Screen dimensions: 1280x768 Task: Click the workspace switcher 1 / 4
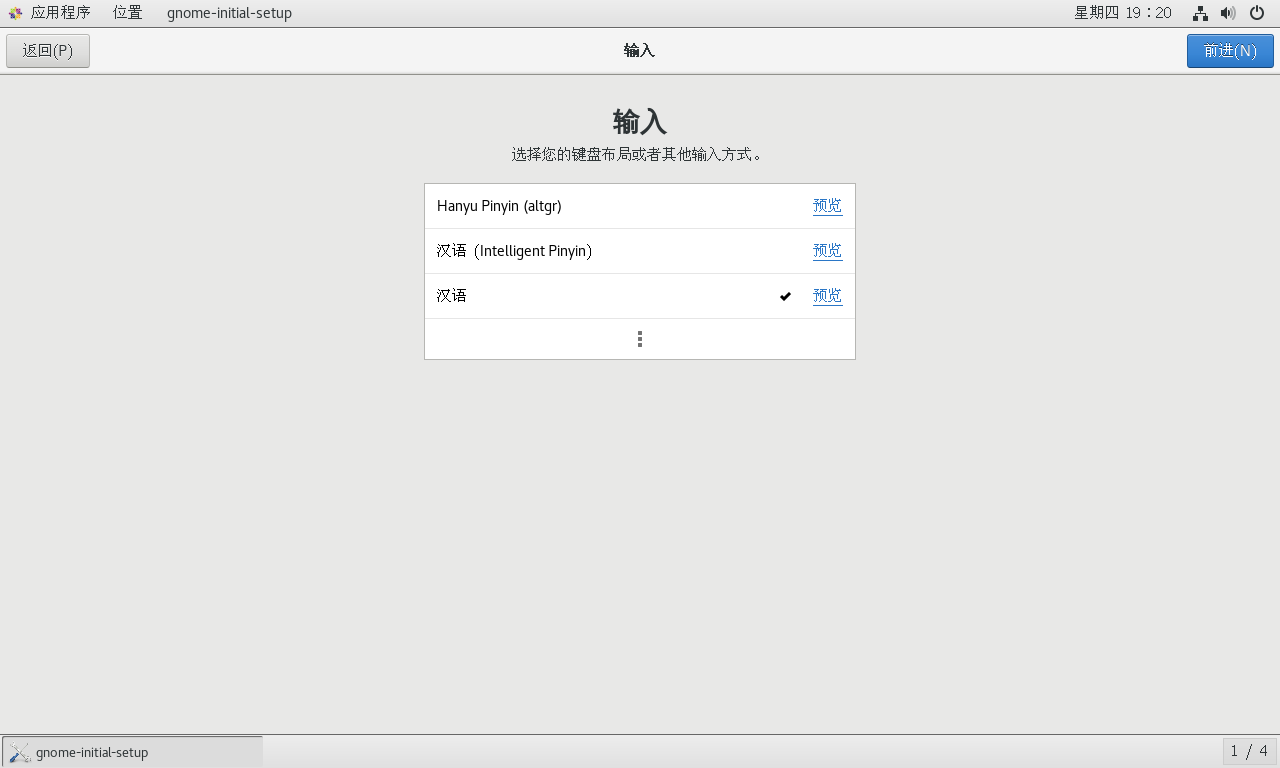1249,751
